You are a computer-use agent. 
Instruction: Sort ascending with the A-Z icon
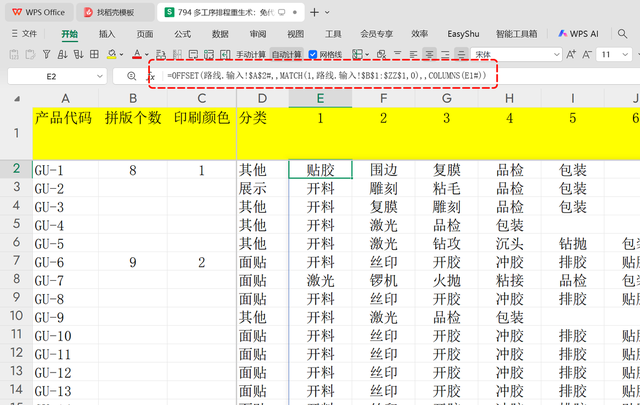pos(62,54)
